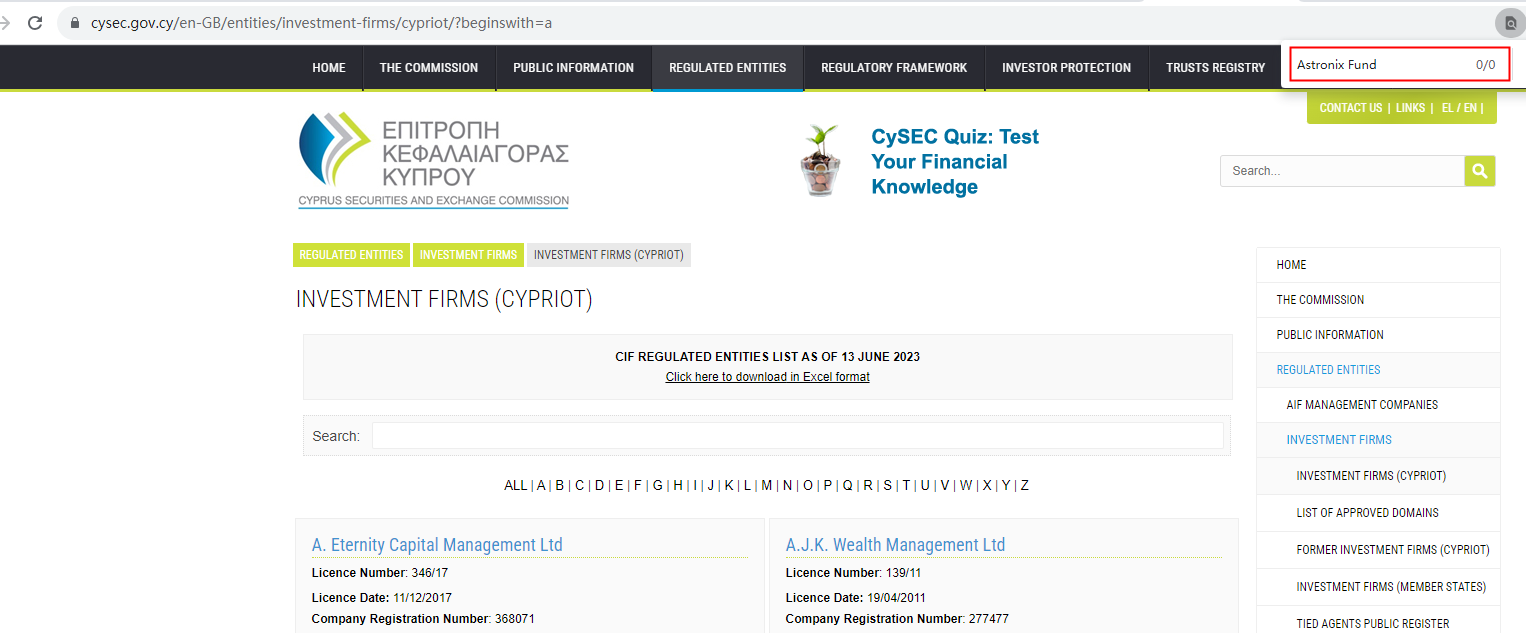The width and height of the screenshot is (1526, 633).
Task: Open REGULATORY FRAMEWORK top menu
Action: [x=894, y=68]
